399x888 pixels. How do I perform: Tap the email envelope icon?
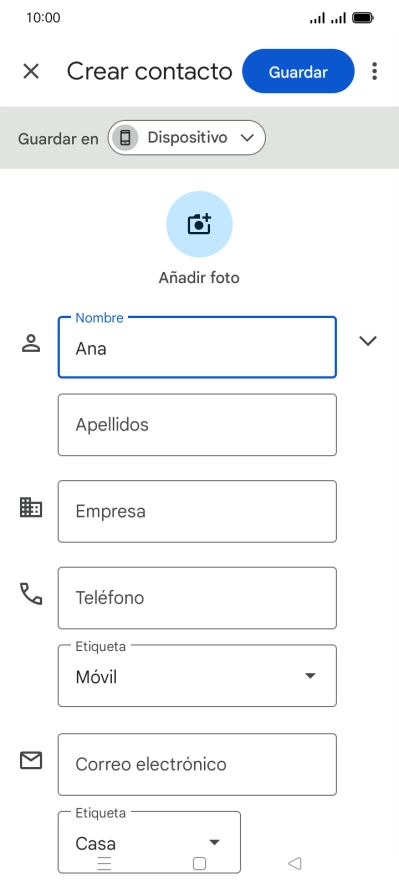click(31, 761)
